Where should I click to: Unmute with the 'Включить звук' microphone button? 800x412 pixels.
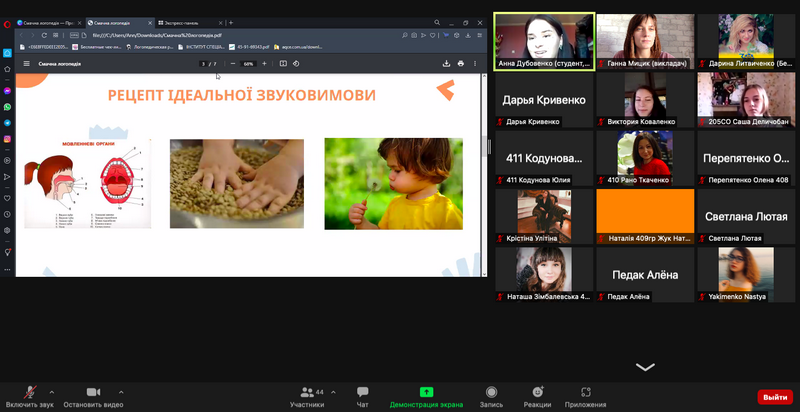[30, 397]
